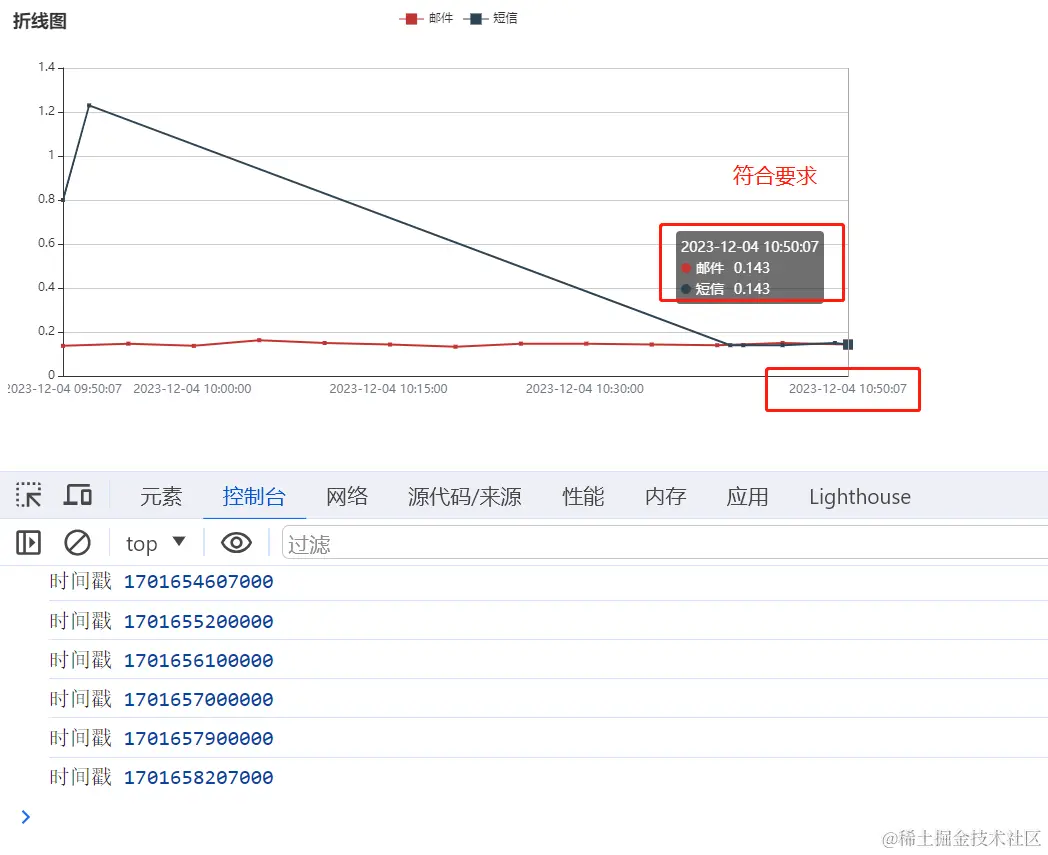The image size is (1048, 855).
Task: Click x-axis label 2023-12-04 10:15:00
Action: pyautogui.click(x=388, y=388)
